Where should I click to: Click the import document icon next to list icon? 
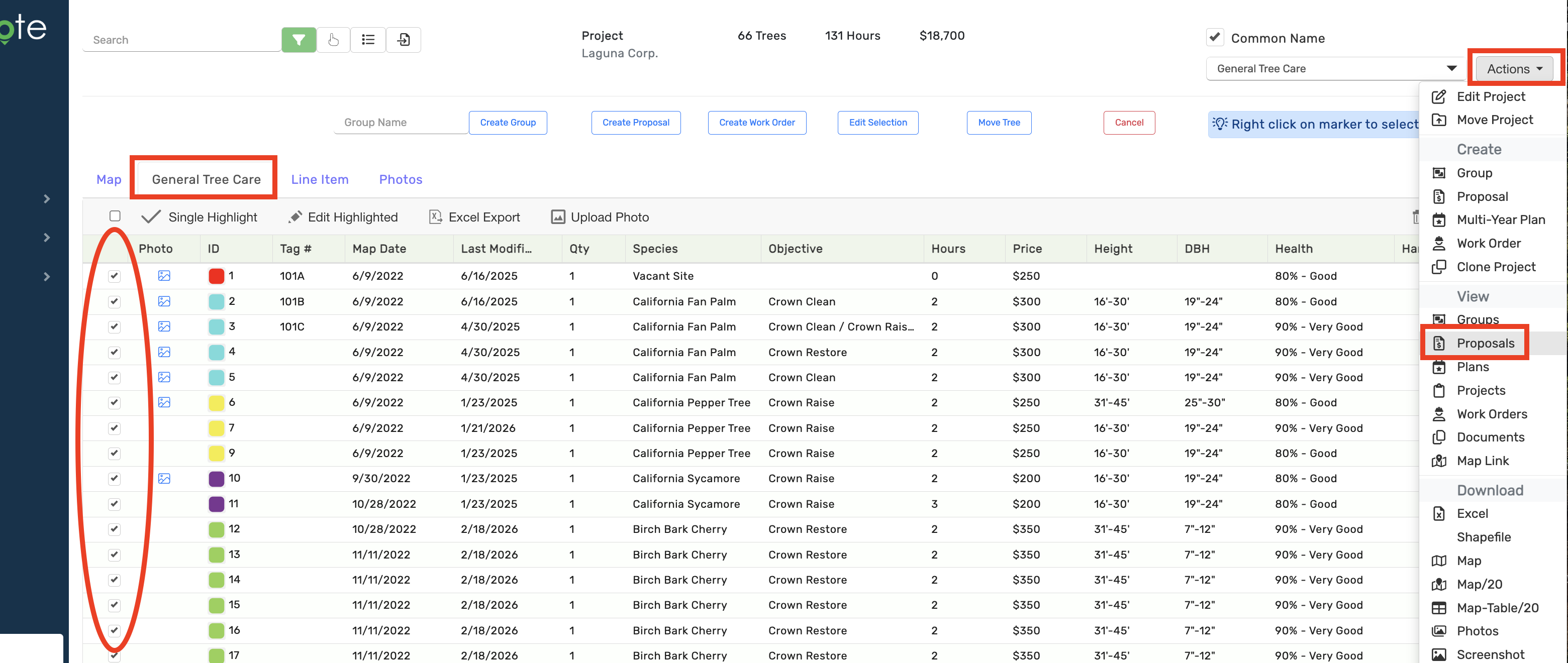tap(403, 40)
